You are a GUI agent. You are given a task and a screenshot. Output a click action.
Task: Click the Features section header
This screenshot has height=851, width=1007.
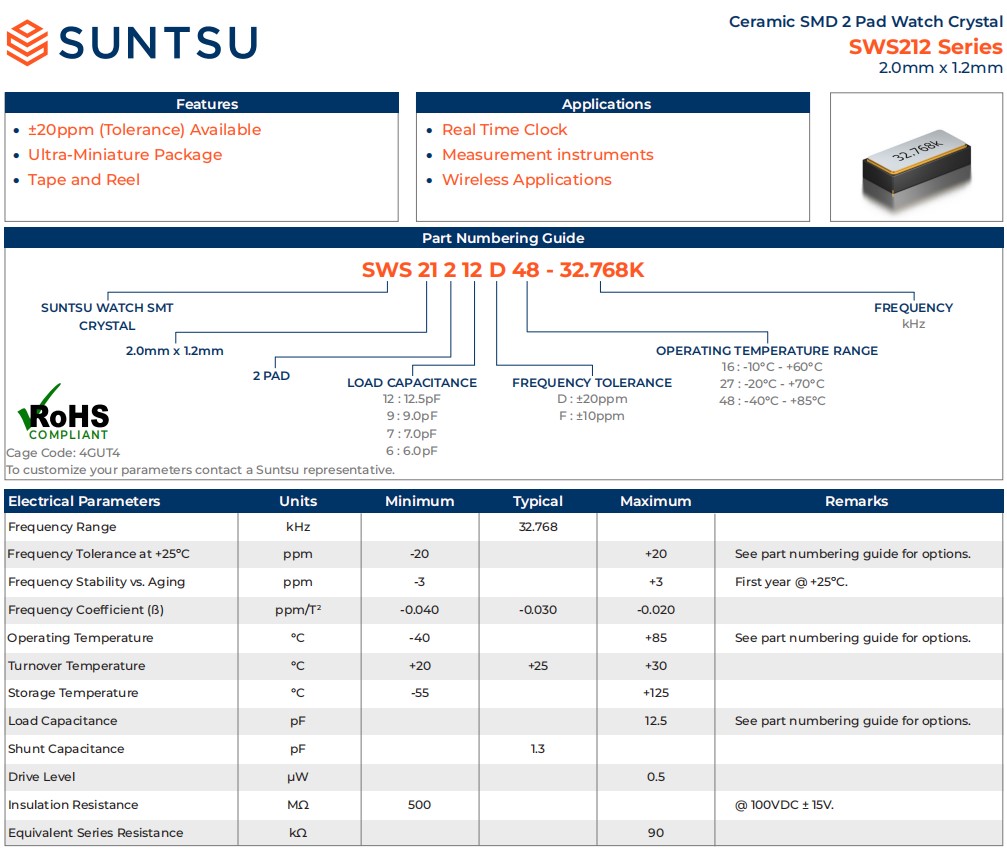tap(202, 103)
